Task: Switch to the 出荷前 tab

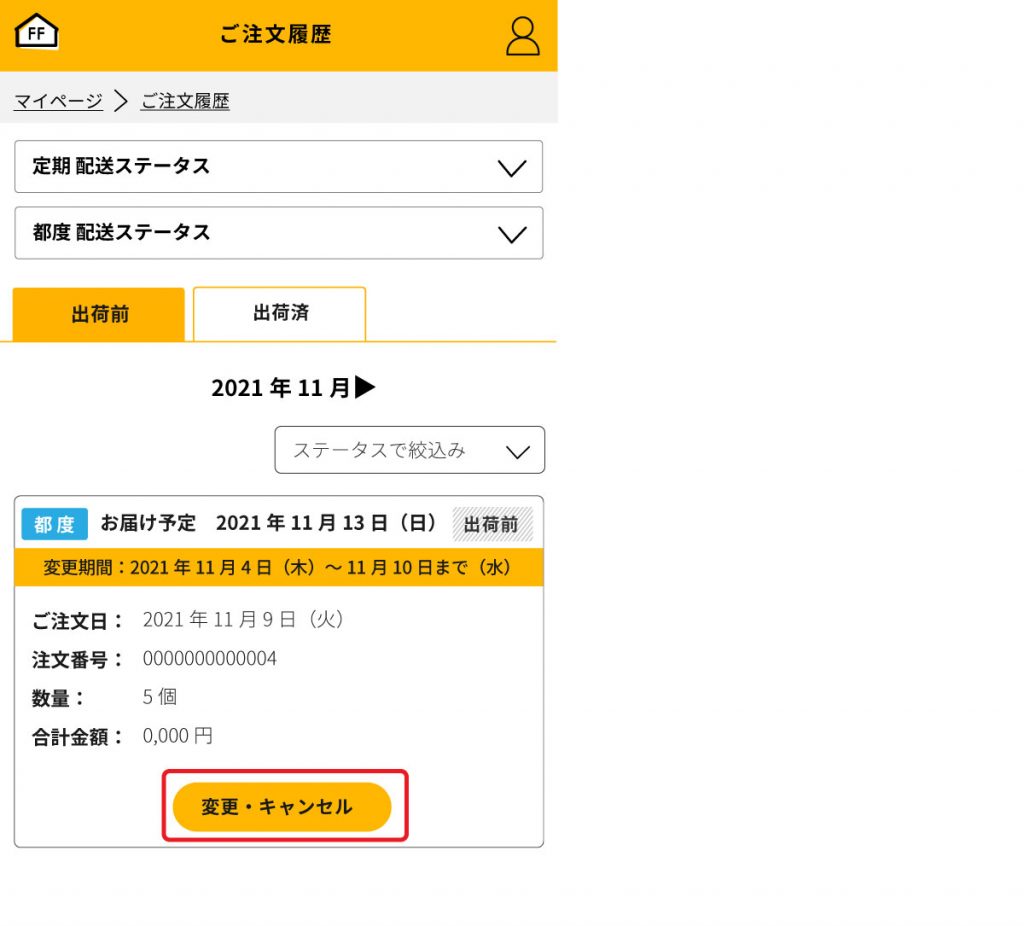Action: coord(99,314)
